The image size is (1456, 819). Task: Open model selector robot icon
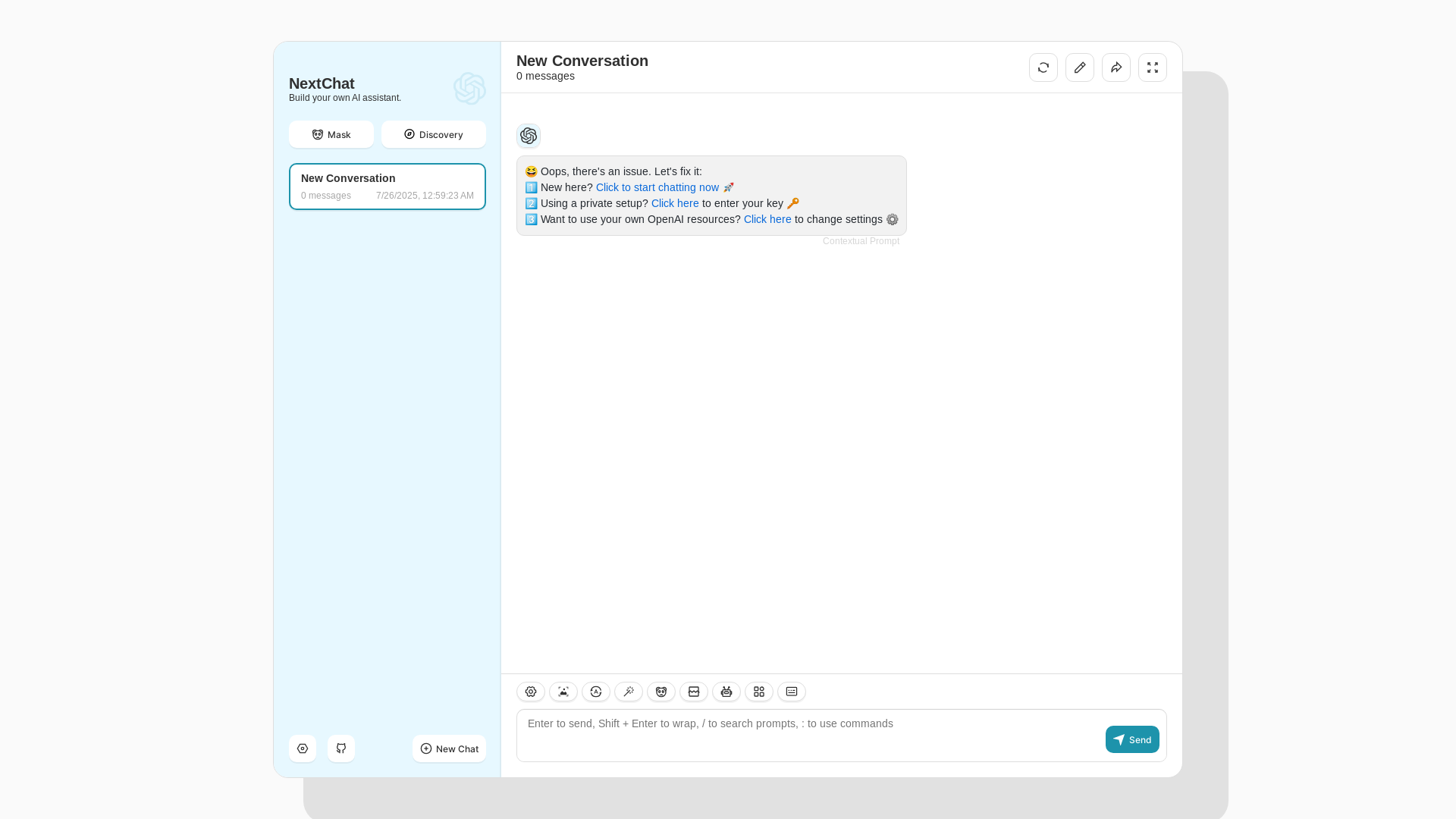[726, 692]
